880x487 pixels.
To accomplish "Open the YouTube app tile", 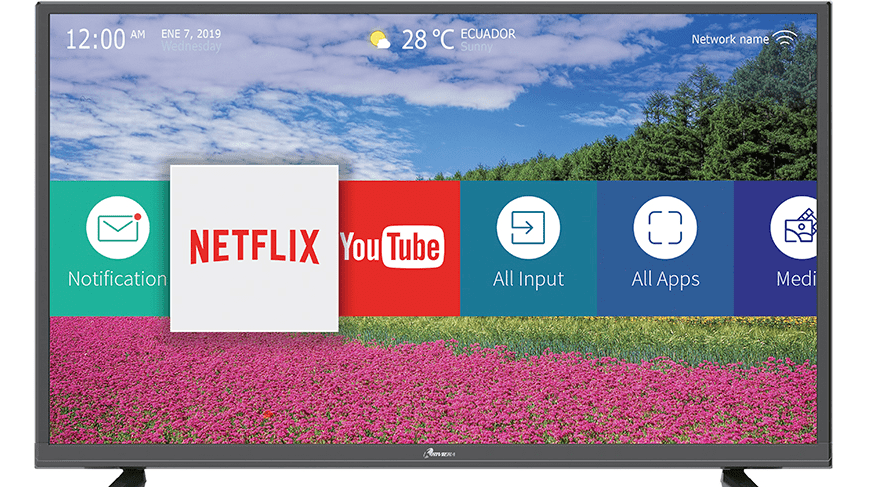I will coord(399,248).
